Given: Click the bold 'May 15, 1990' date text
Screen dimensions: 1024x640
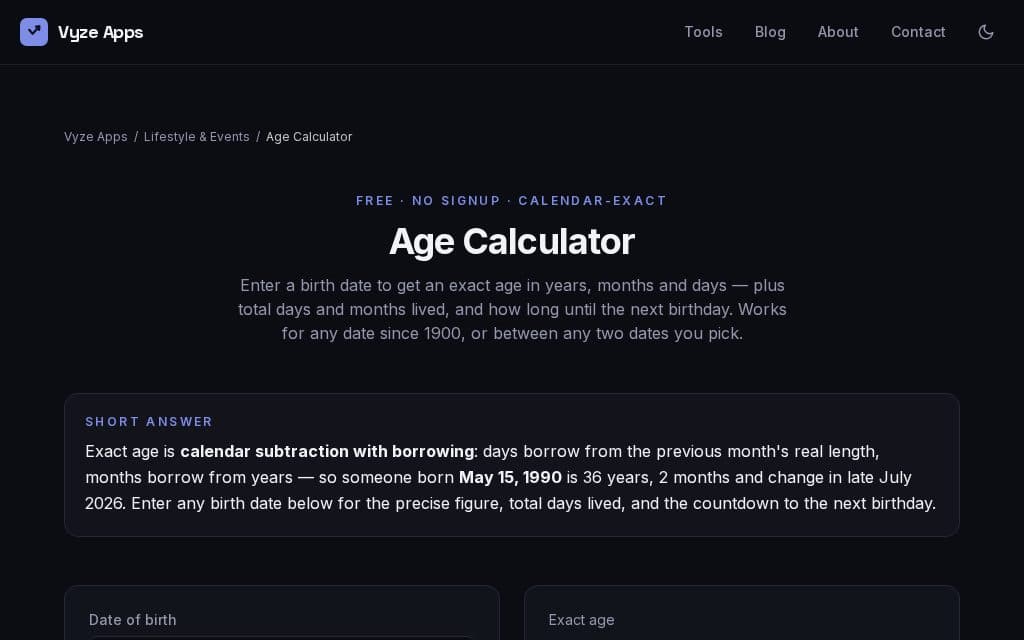Looking at the screenshot, I should (x=510, y=477).
